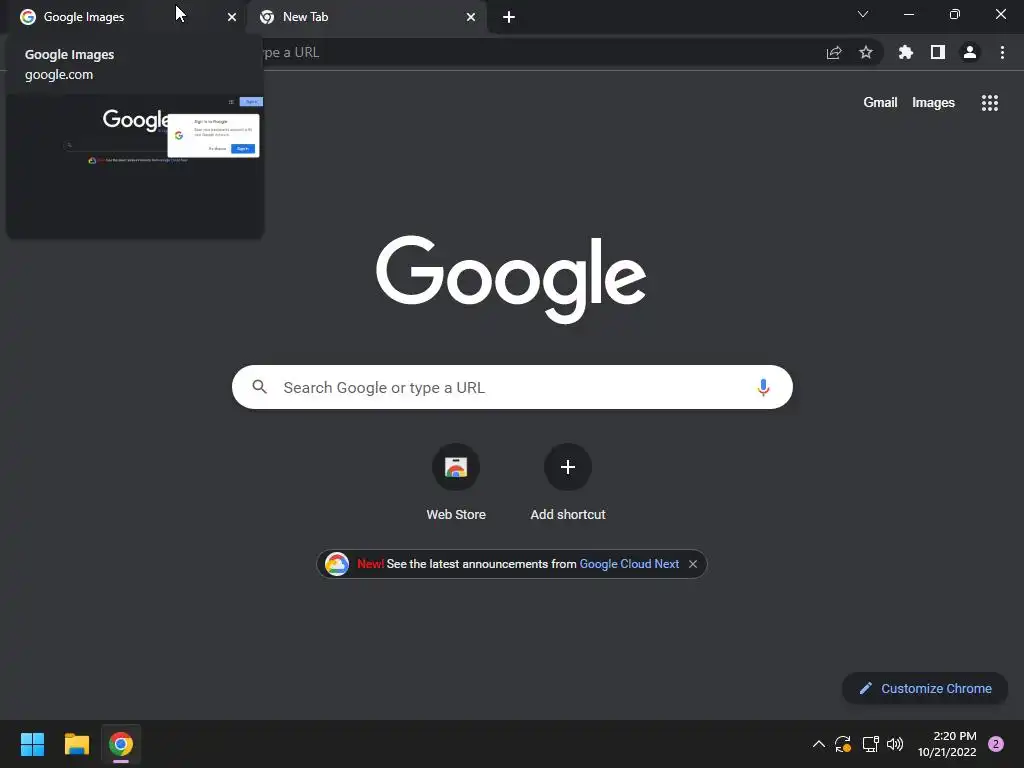Close the New Tab tab
The height and width of the screenshot is (768, 1024).
[471, 17]
